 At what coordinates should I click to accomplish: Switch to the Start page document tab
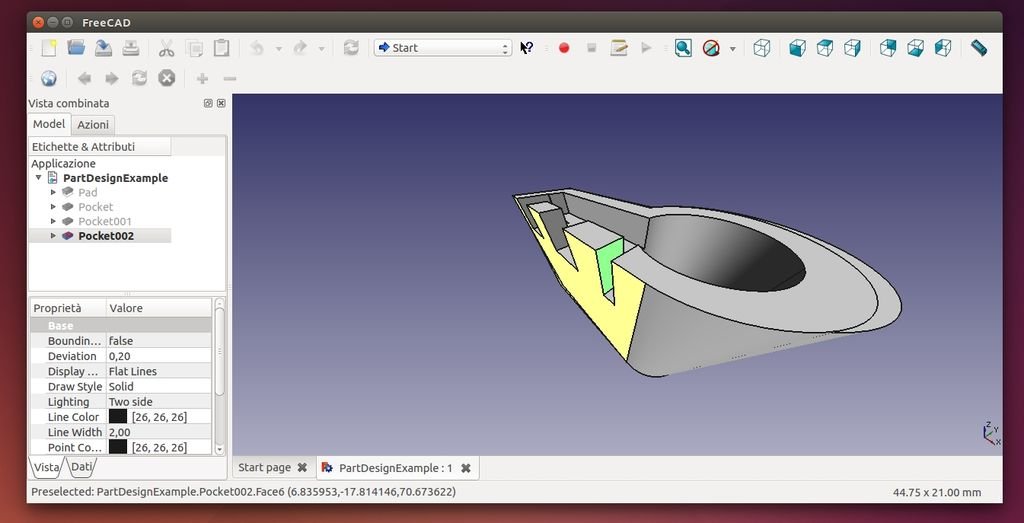(264, 467)
